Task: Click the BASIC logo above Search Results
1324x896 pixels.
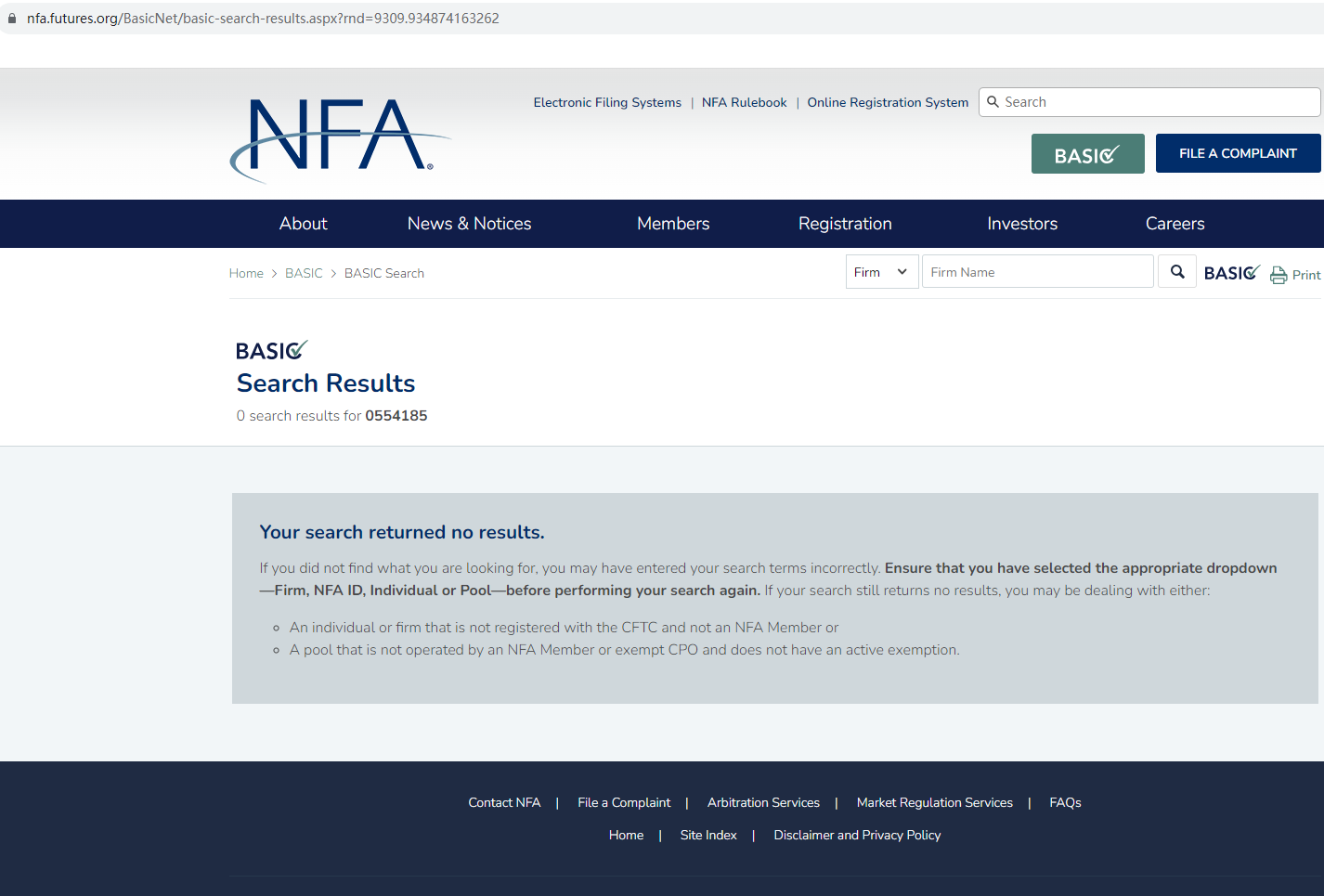Action: click(x=271, y=350)
